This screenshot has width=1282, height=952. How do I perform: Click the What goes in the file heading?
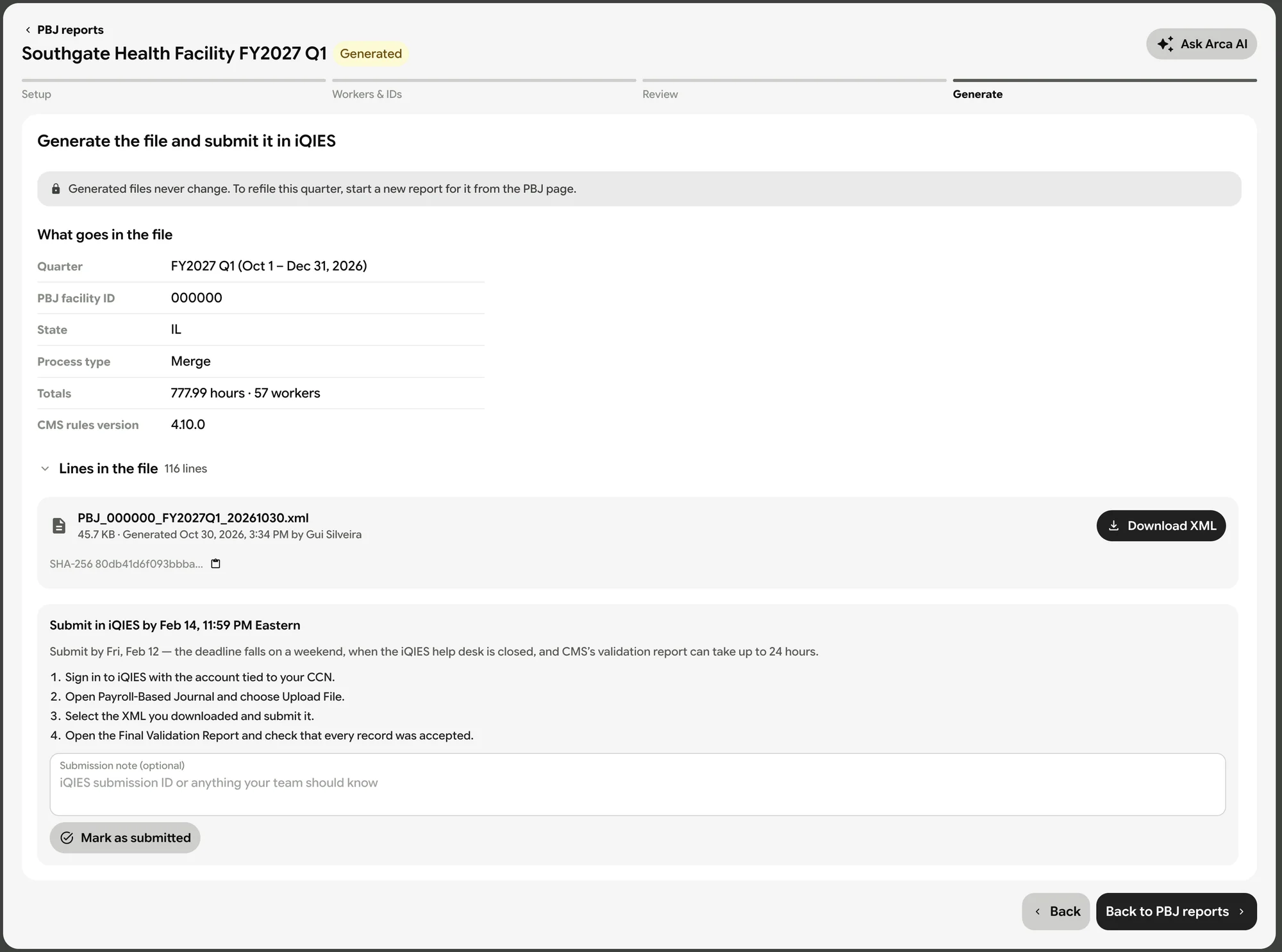(x=105, y=235)
